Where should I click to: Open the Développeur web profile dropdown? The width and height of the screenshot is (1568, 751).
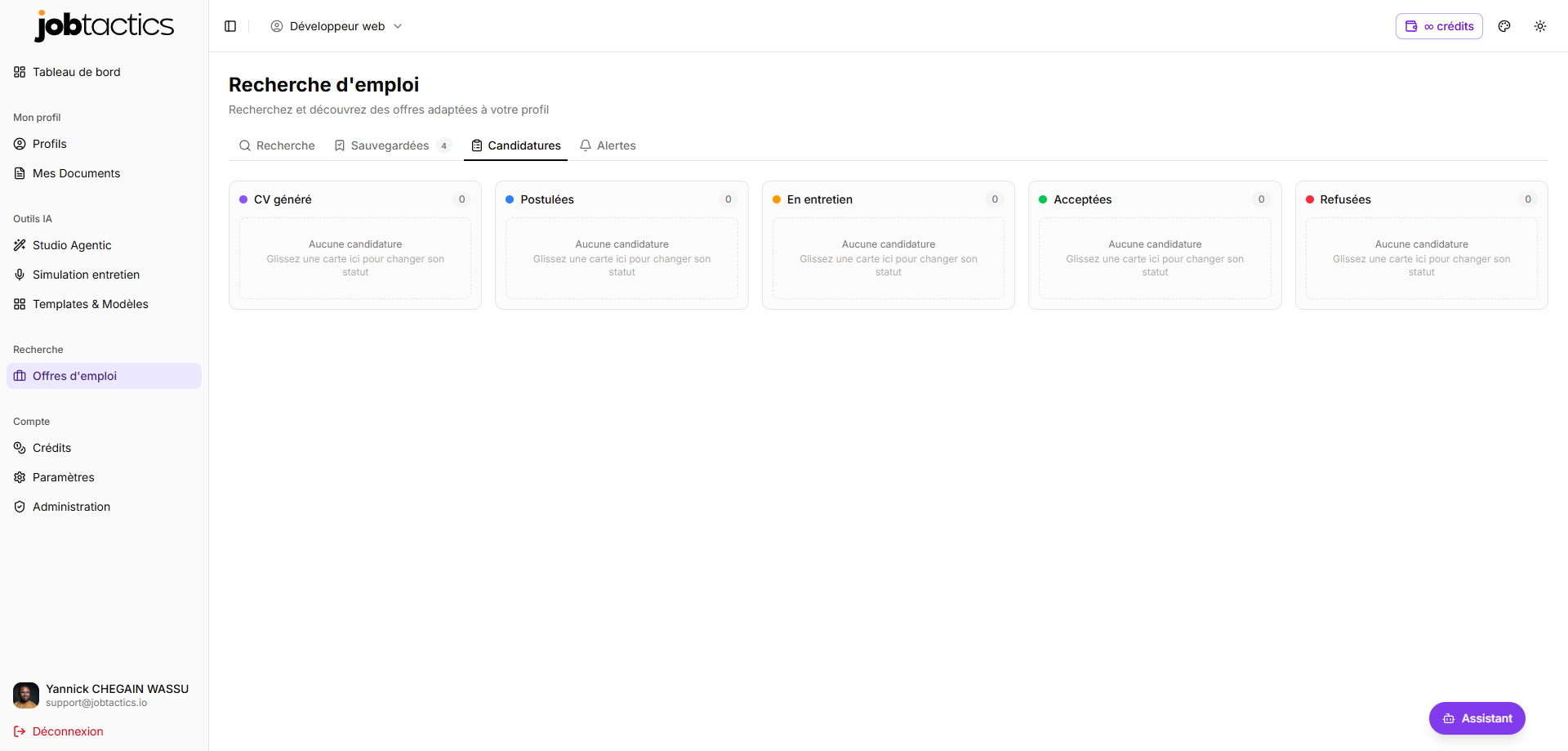point(336,26)
